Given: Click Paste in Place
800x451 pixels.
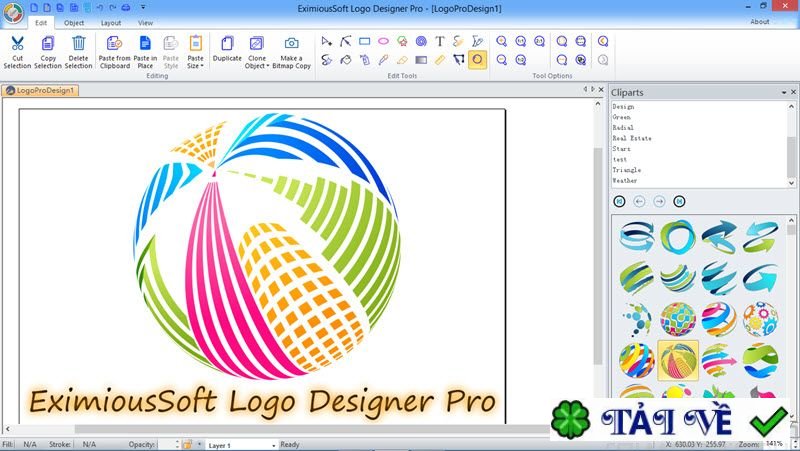Looking at the screenshot, I should pyautogui.click(x=145, y=52).
